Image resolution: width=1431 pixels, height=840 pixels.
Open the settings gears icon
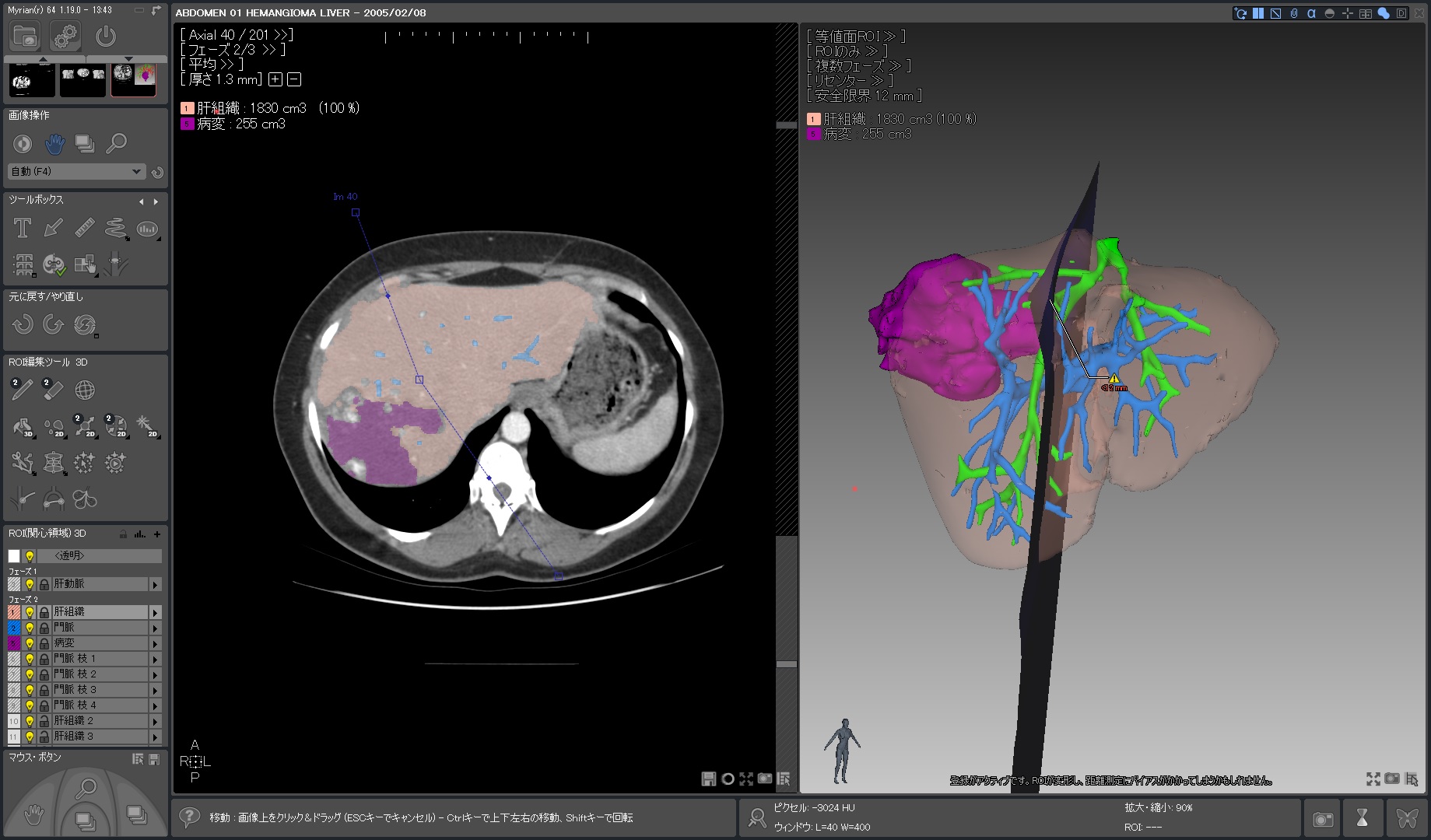point(65,37)
